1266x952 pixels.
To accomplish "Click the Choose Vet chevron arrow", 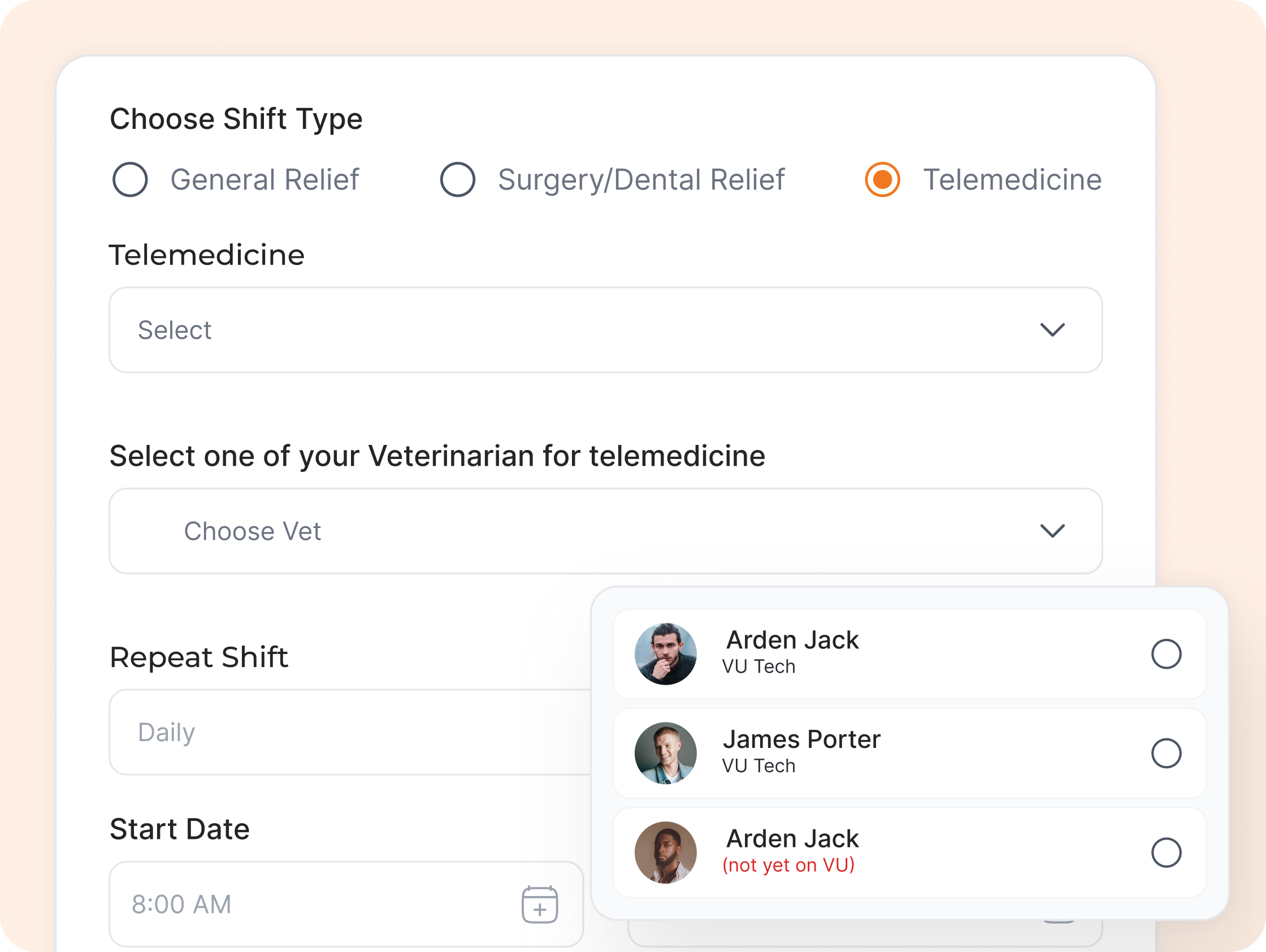I will tap(1052, 531).
